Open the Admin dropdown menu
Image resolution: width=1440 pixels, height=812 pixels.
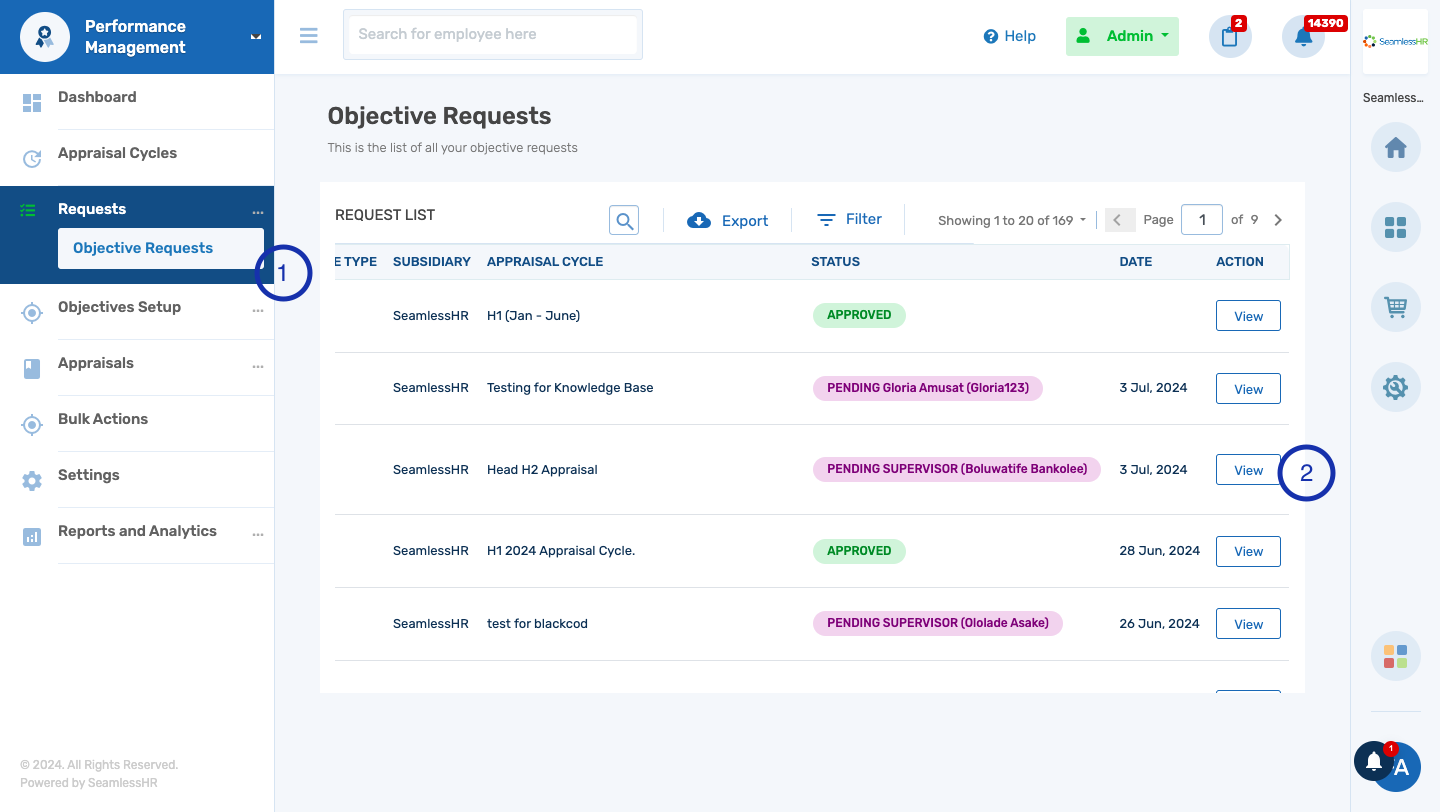tap(1122, 35)
